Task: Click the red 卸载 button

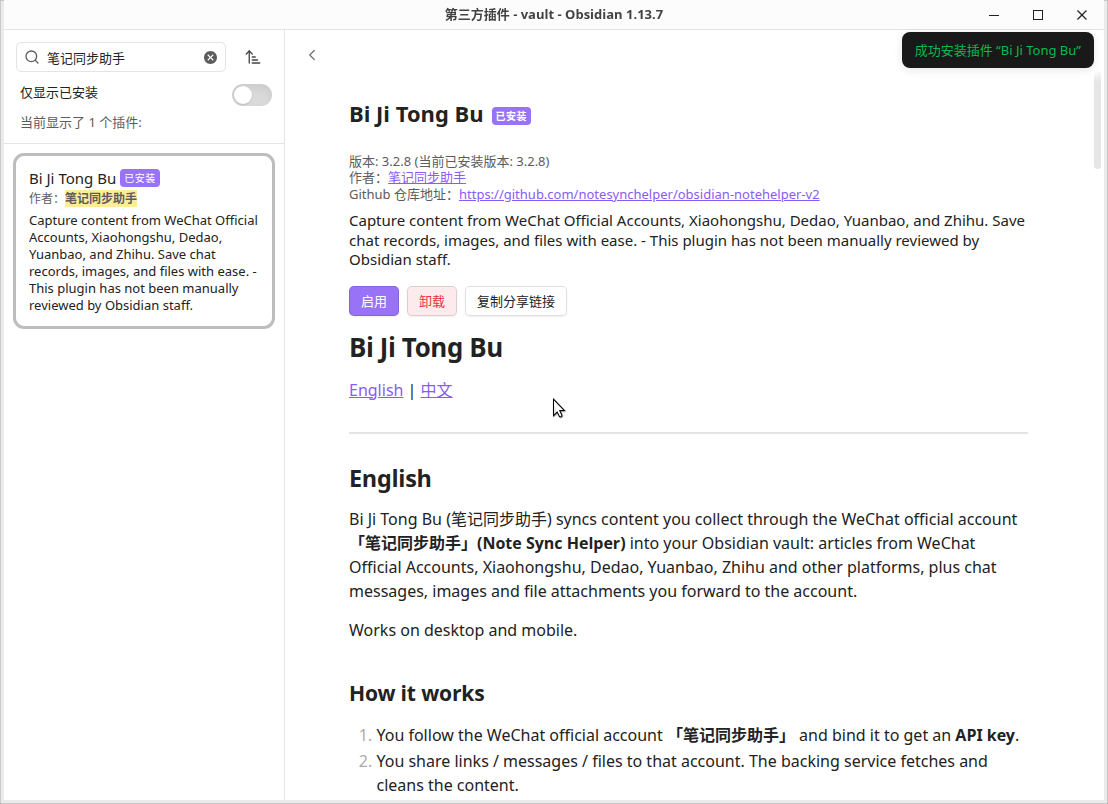Action: tap(432, 302)
